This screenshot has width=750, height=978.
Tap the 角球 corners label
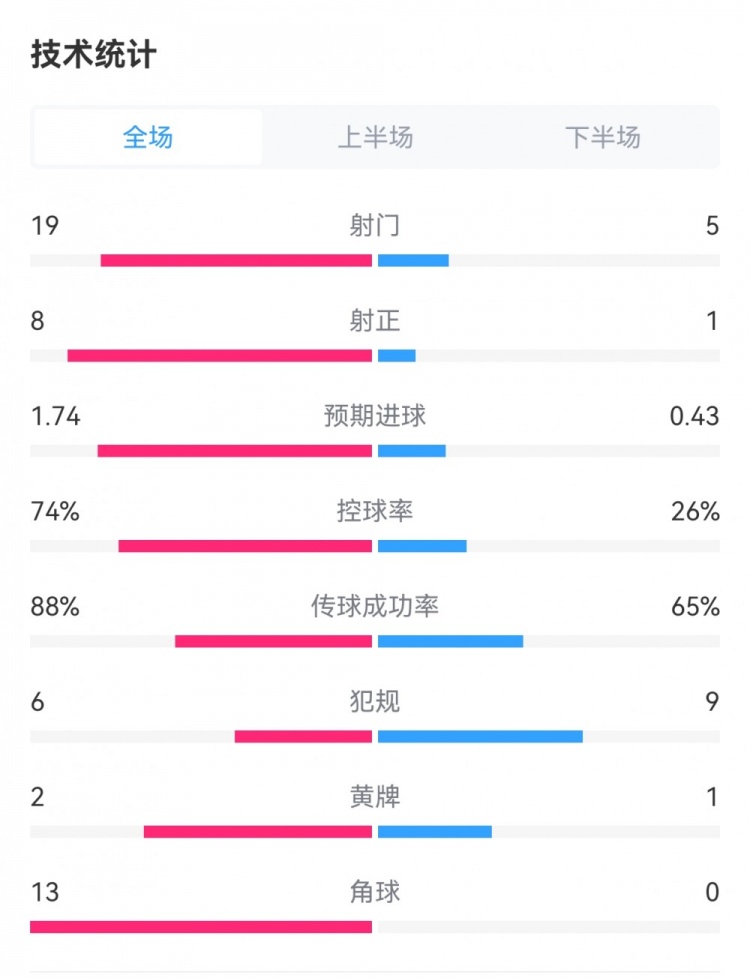click(375, 892)
